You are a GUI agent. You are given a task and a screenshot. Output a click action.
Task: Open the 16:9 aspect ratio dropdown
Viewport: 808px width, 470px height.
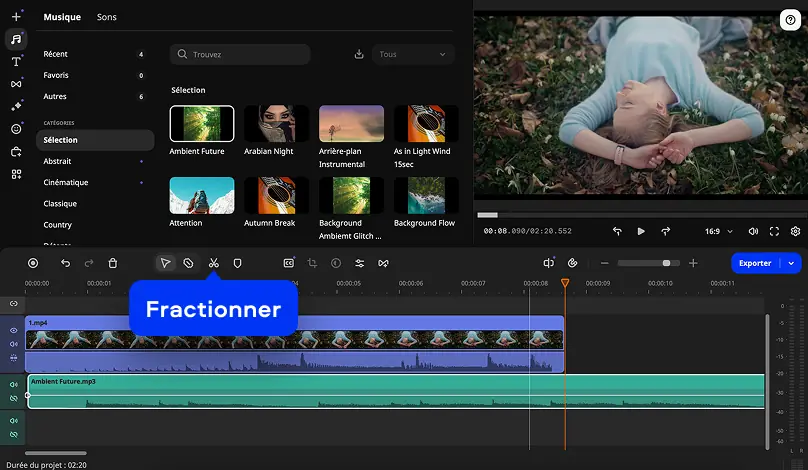(718, 231)
